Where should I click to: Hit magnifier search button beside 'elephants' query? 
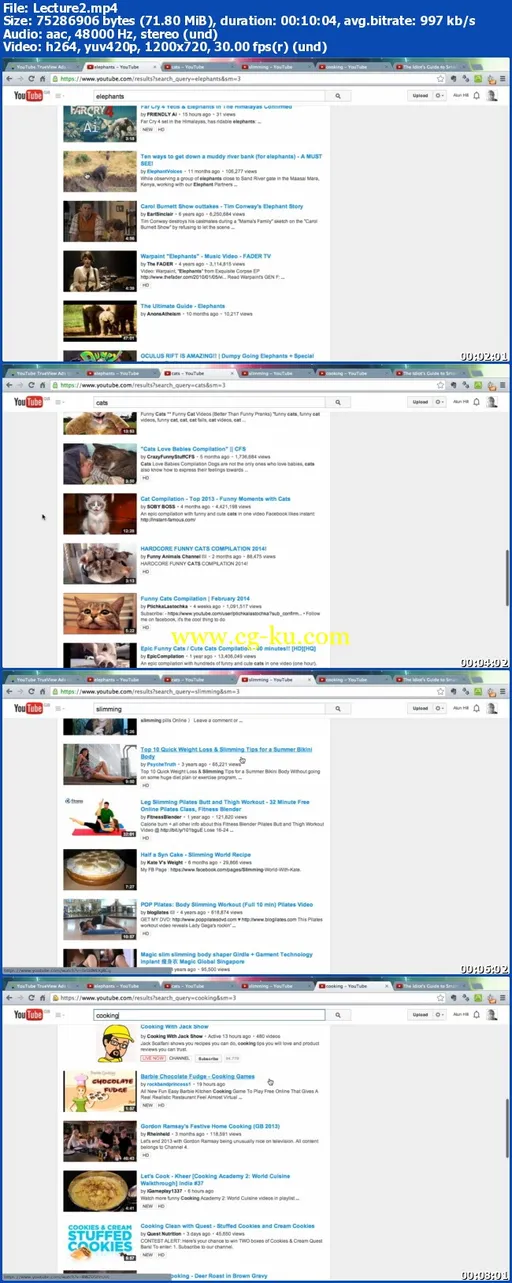pos(339,96)
